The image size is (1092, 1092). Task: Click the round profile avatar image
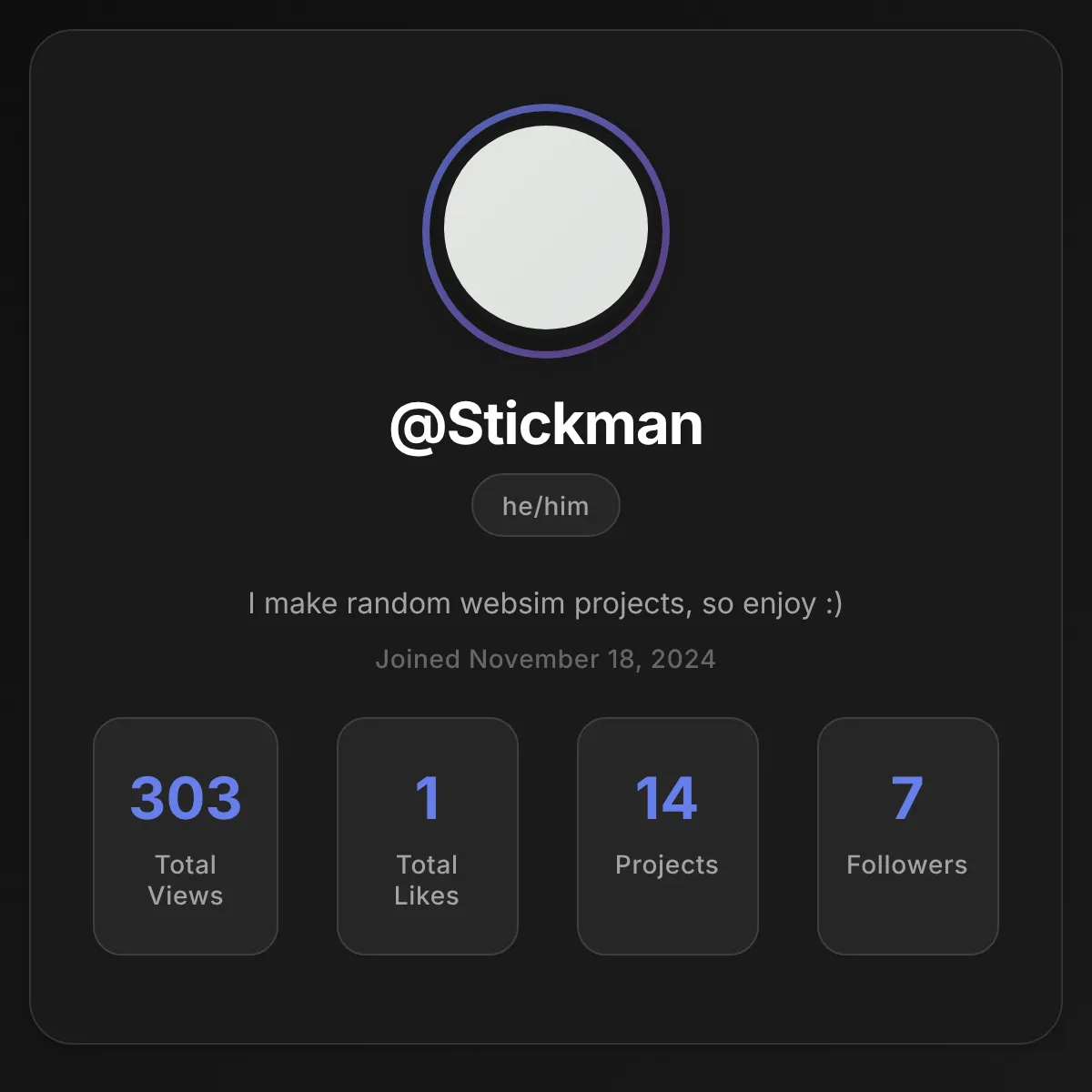(x=546, y=227)
